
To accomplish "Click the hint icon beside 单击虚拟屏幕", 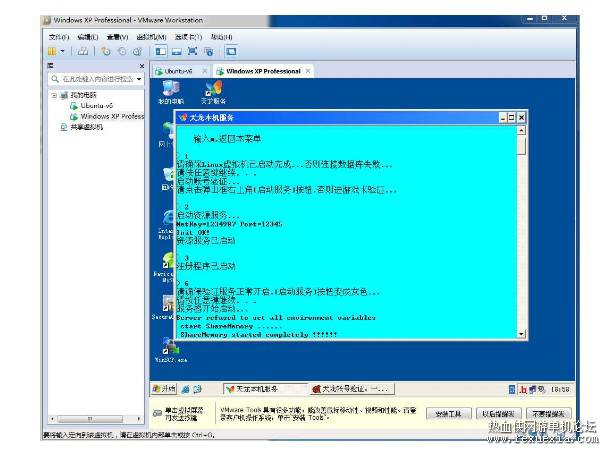I will (157, 413).
